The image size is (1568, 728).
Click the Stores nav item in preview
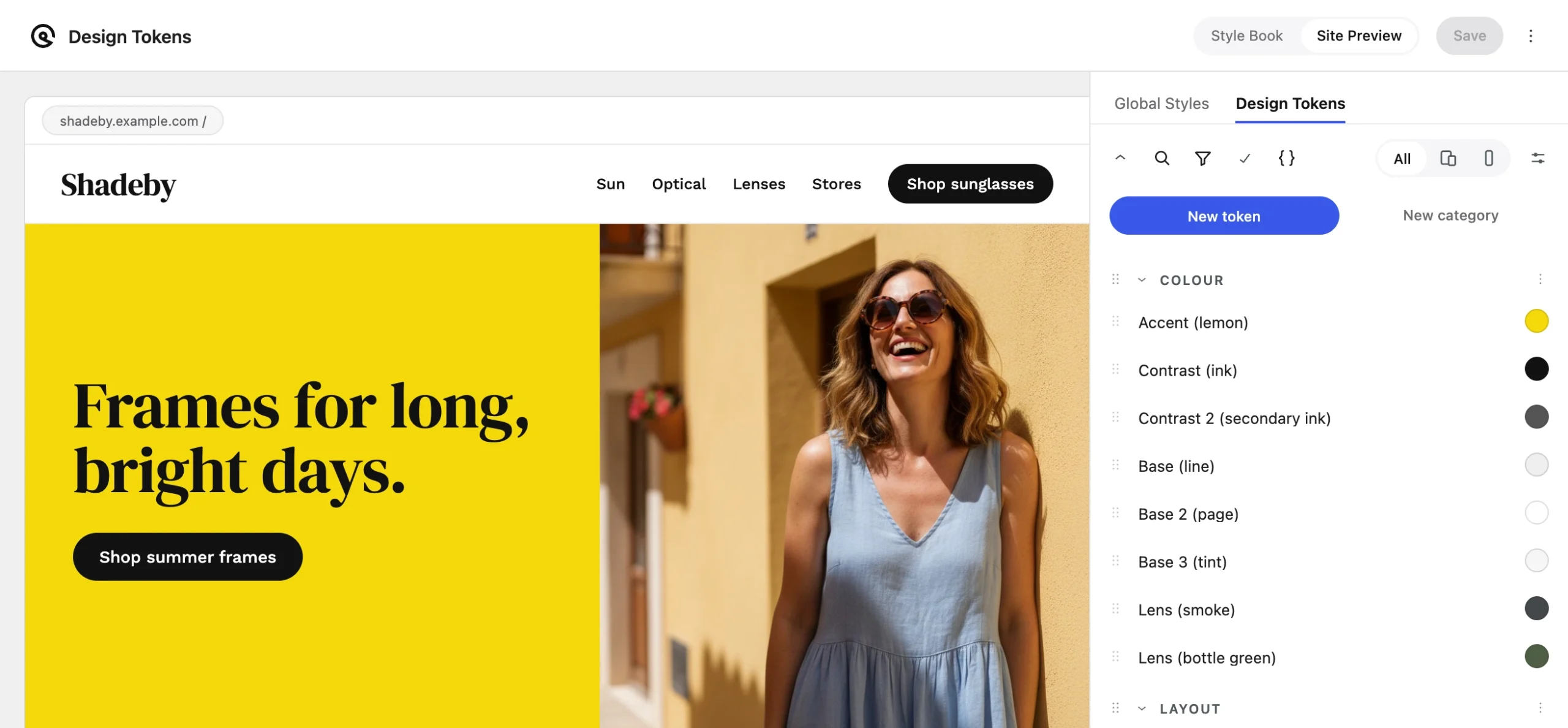837,184
